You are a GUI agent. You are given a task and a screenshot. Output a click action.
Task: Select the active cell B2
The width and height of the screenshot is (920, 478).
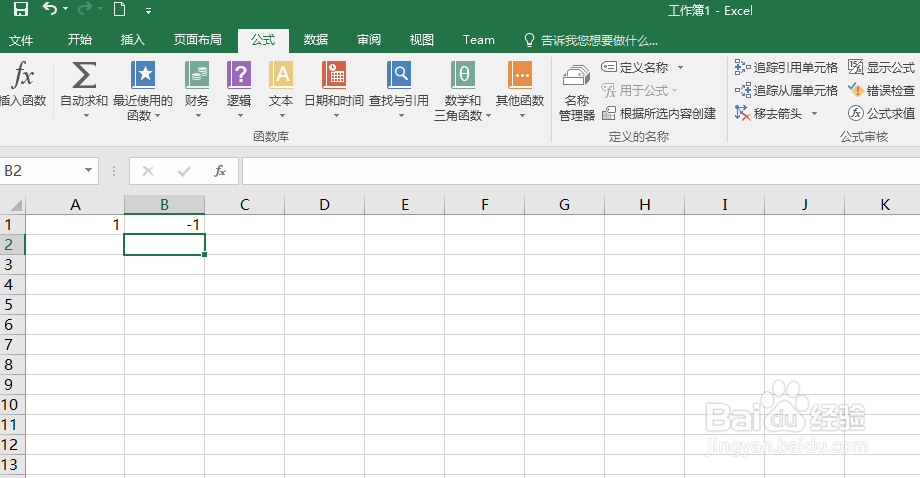click(x=164, y=245)
